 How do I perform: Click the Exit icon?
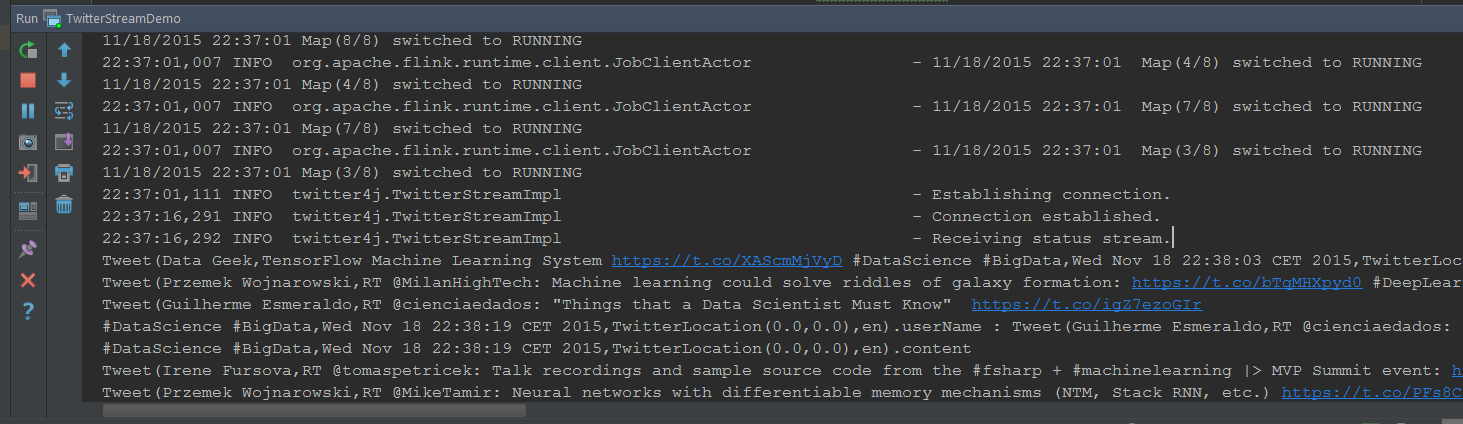coord(28,173)
